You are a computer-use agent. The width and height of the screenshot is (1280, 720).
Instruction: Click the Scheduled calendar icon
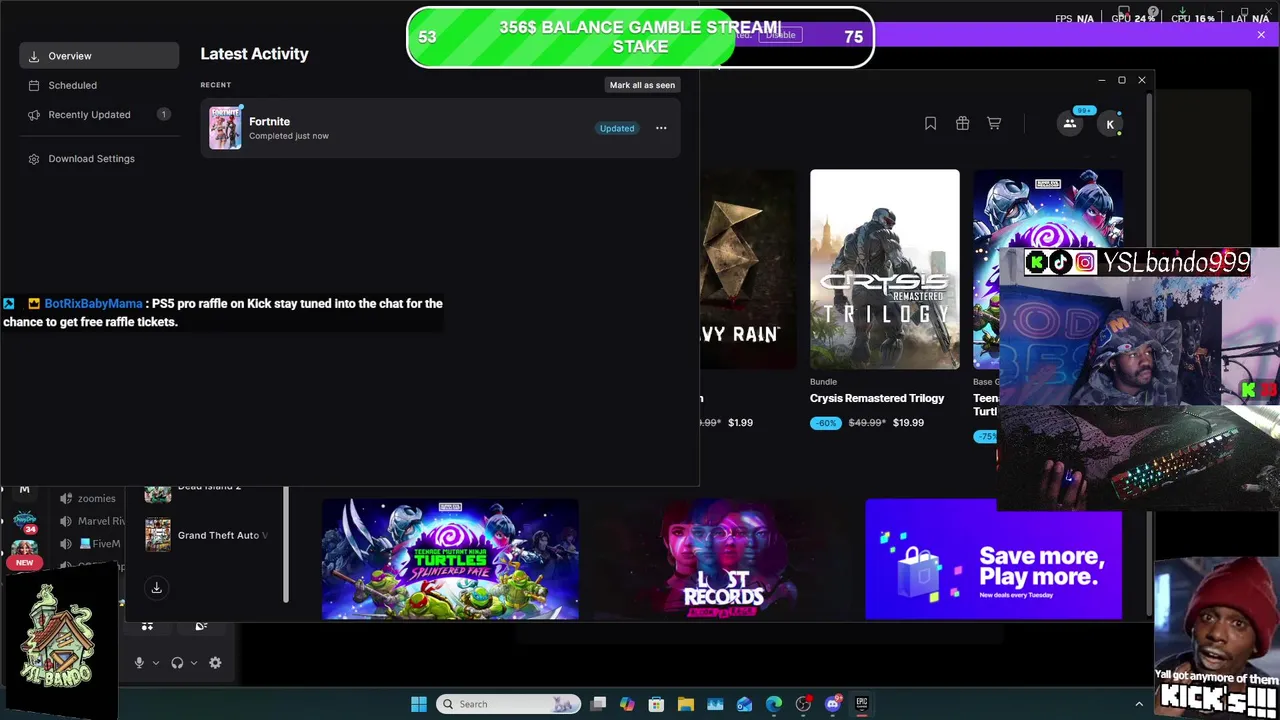(x=34, y=86)
